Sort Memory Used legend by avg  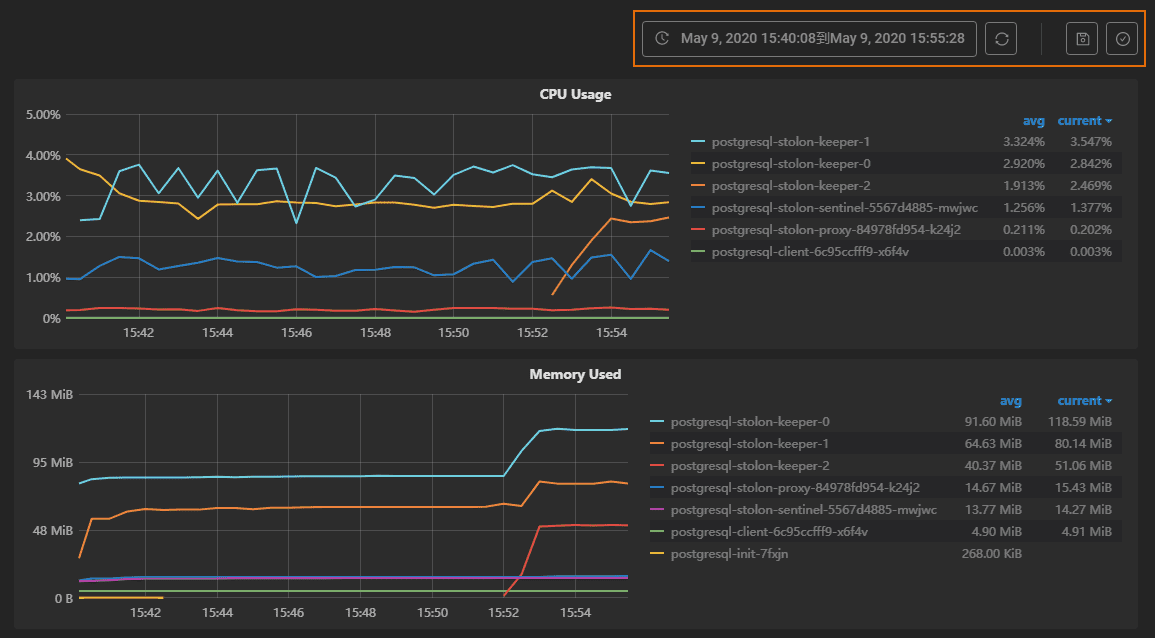coord(1010,401)
